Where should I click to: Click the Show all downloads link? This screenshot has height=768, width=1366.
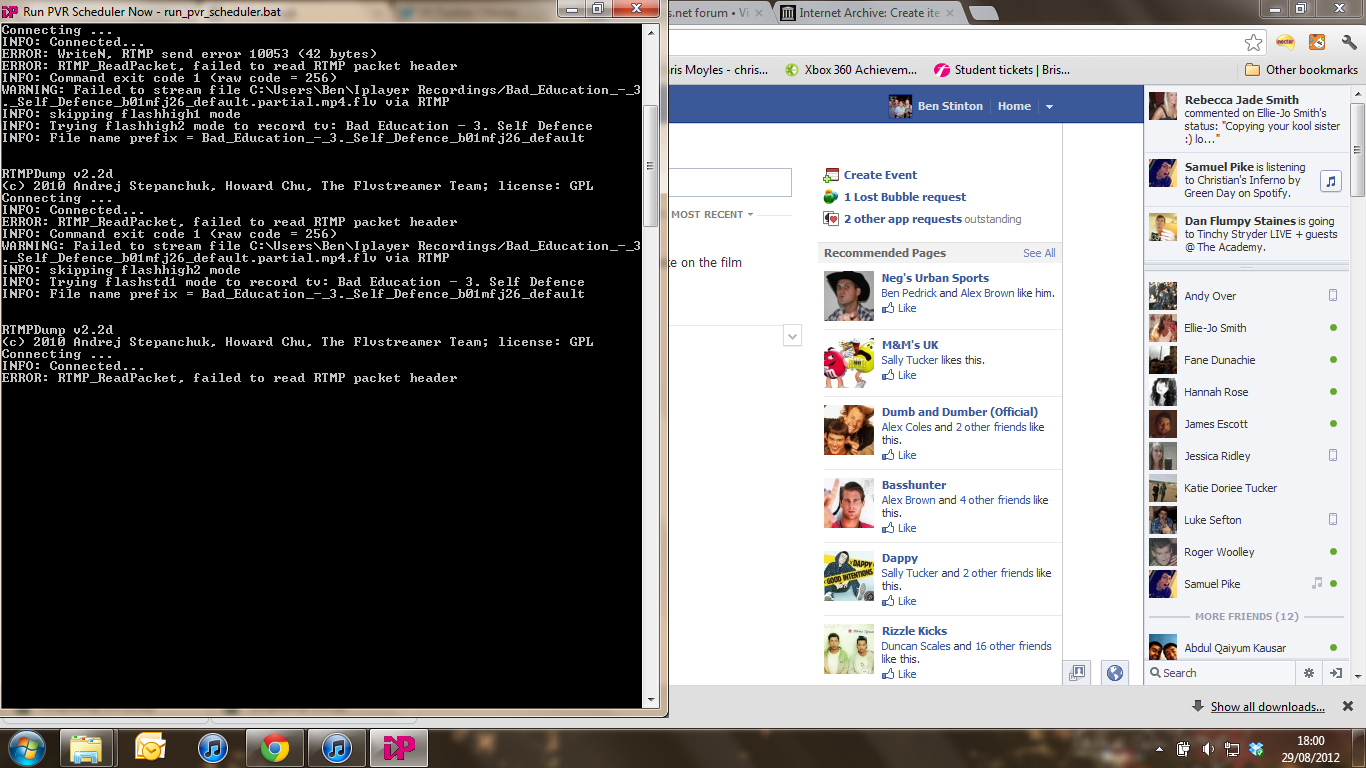tap(1267, 707)
